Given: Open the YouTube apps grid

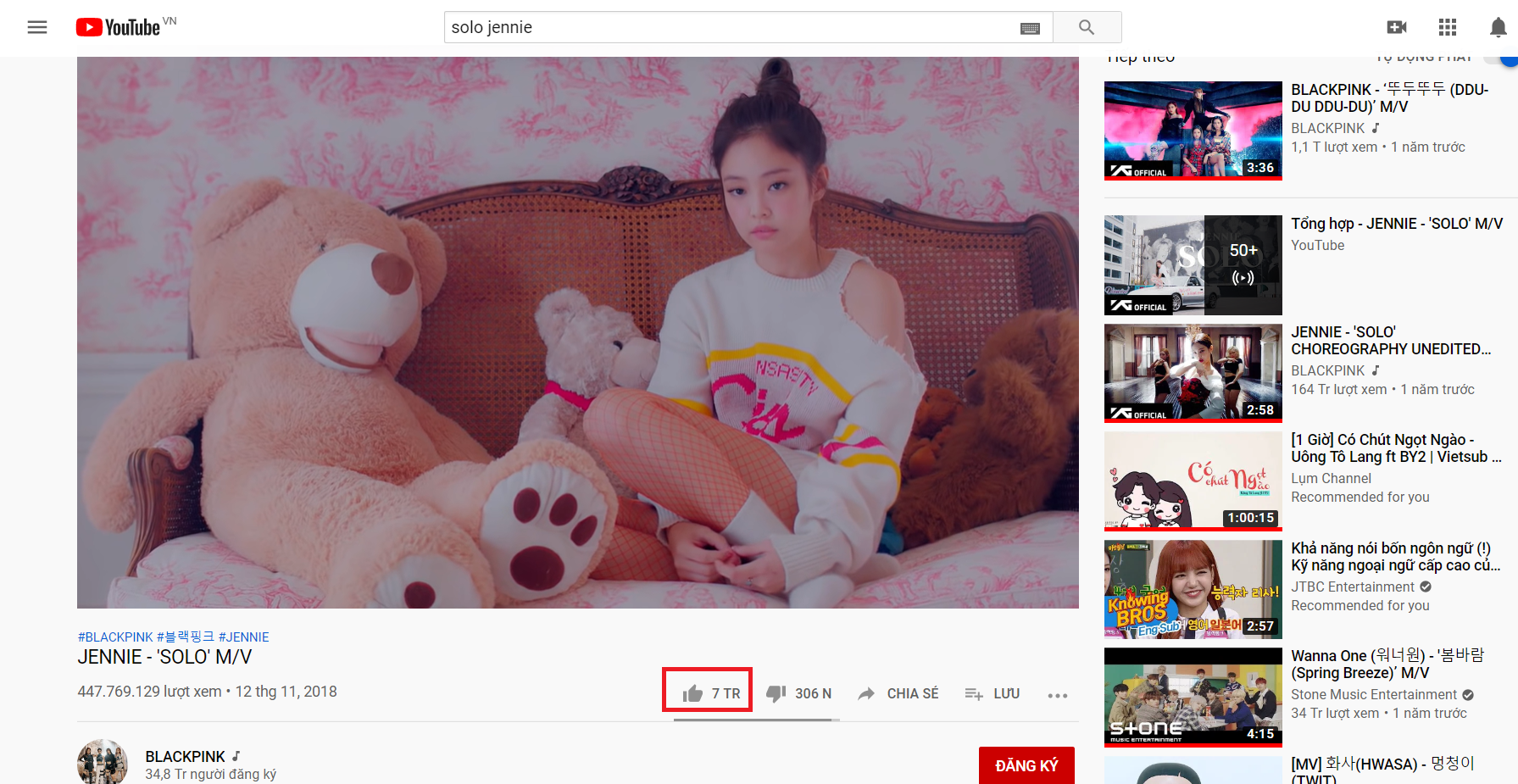Looking at the screenshot, I should 1447,27.
